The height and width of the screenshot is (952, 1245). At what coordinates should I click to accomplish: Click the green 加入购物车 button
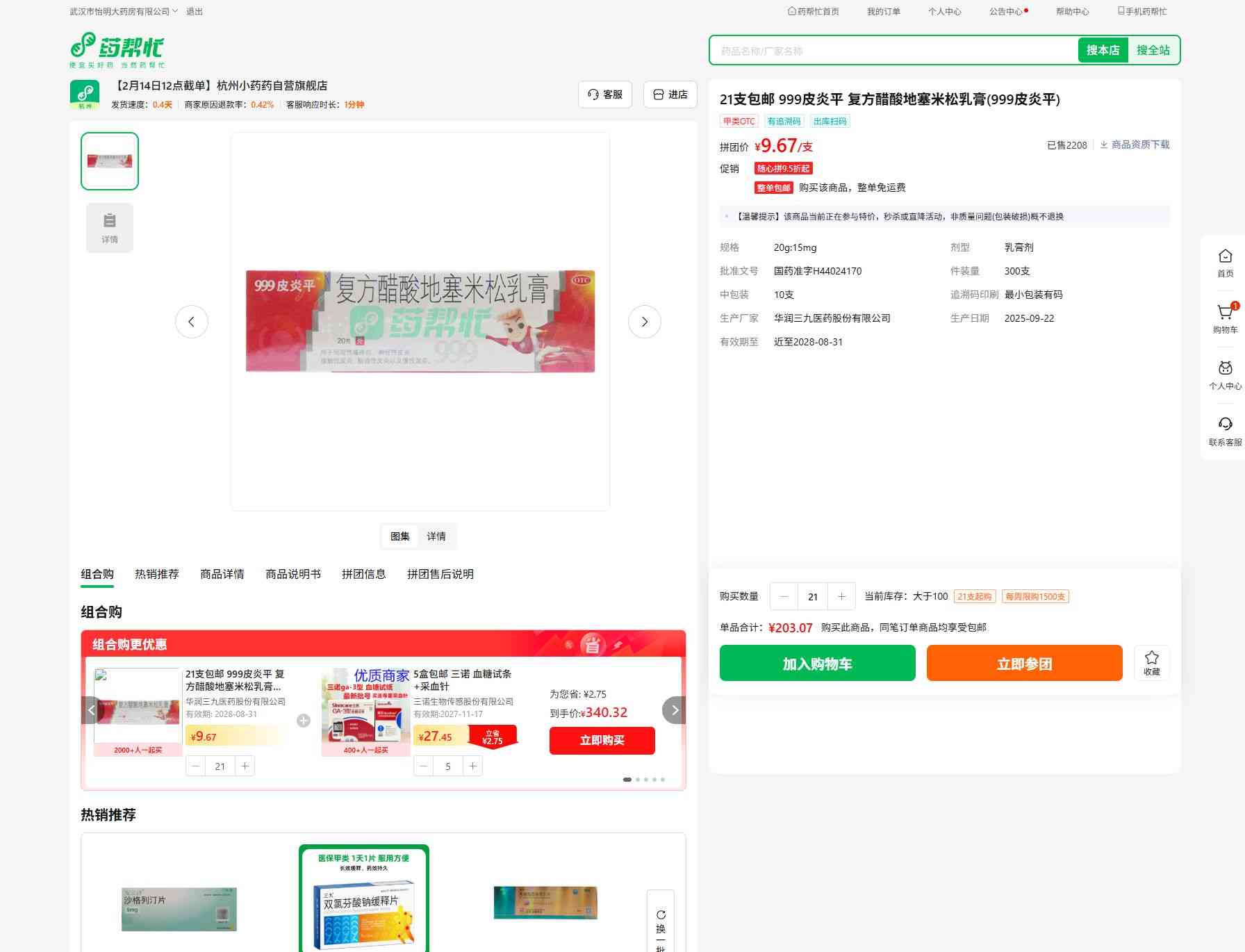point(817,663)
